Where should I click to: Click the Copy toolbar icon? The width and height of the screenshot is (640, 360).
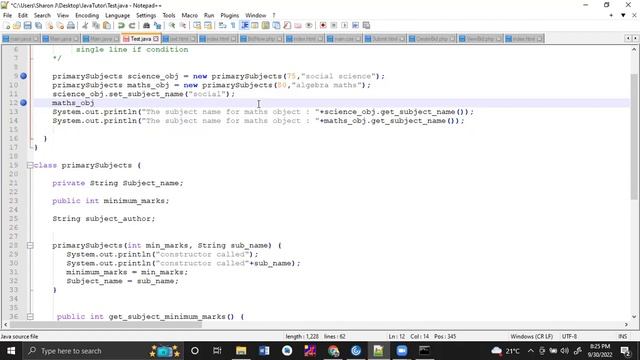pos(96,25)
